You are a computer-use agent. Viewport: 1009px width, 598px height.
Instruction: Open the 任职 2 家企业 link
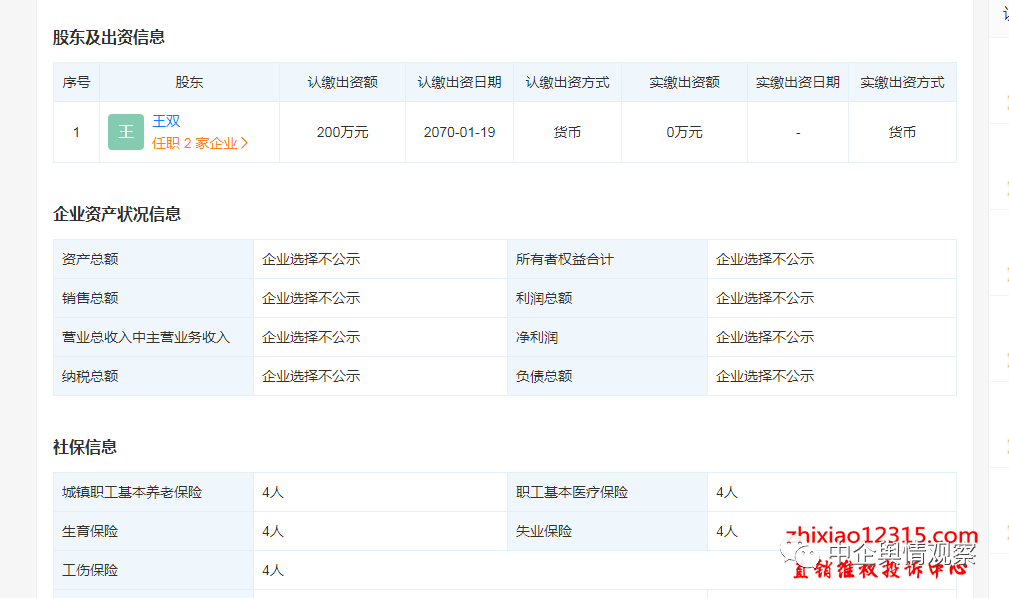click(x=195, y=143)
